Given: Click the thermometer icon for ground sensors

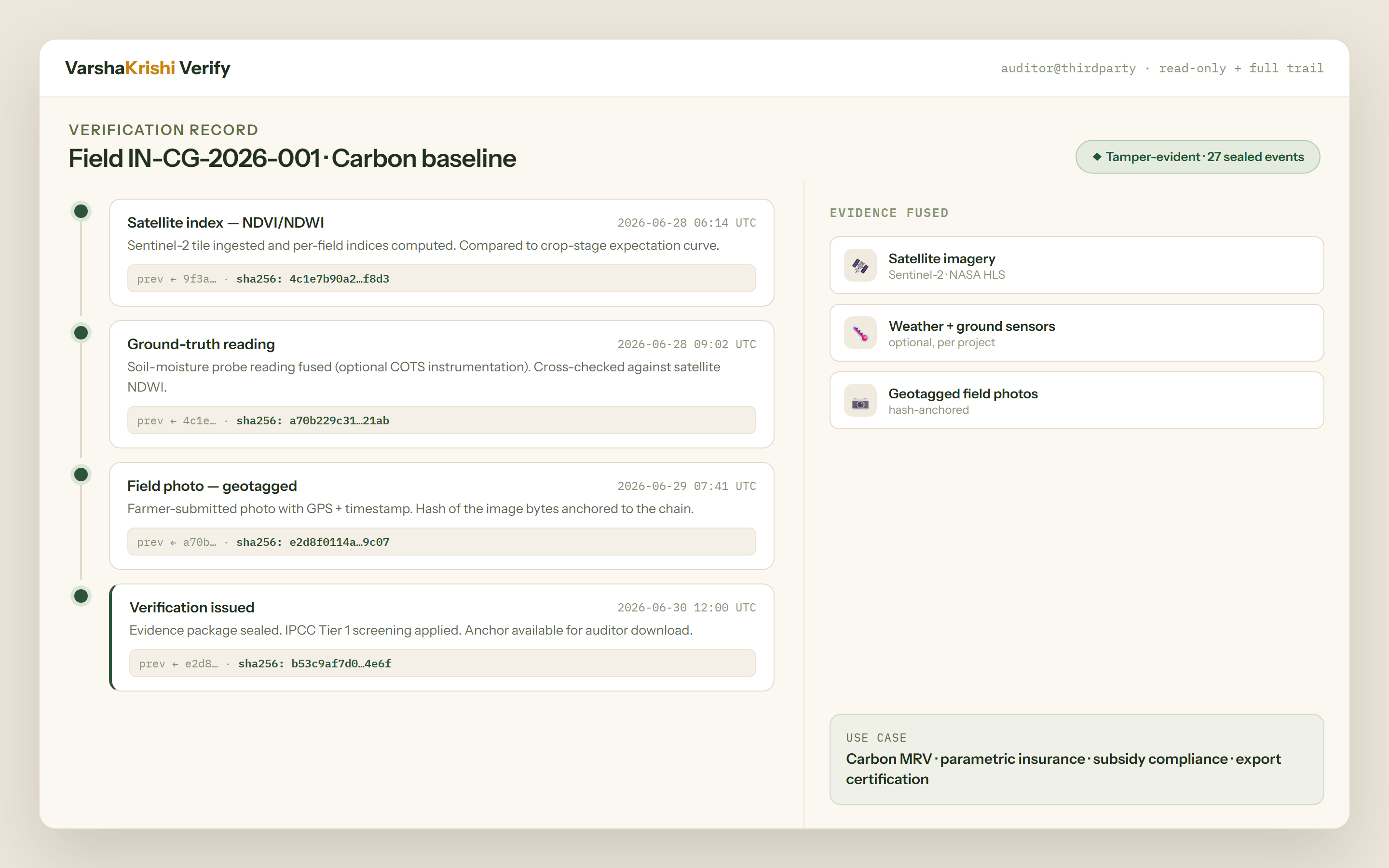Looking at the screenshot, I should tap(860, 333).
